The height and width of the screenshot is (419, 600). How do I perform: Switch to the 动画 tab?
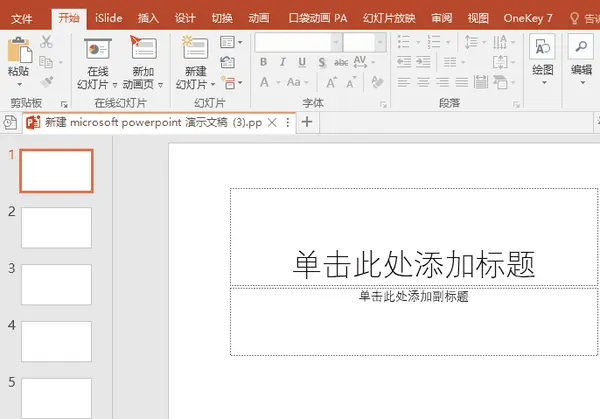[x=259, y=18]
